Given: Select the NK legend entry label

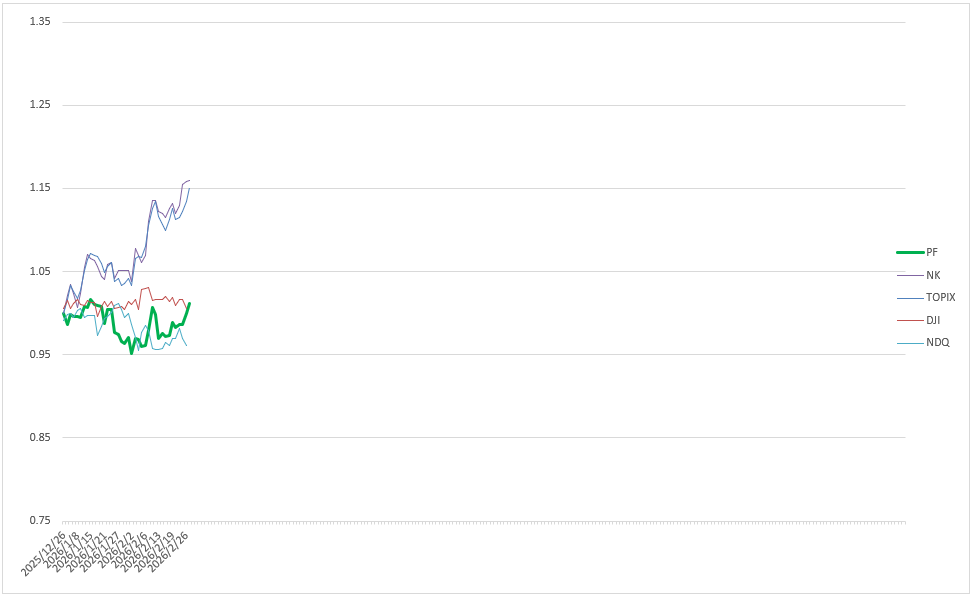Looking at the screenshot, I should [x=932, y=274].
